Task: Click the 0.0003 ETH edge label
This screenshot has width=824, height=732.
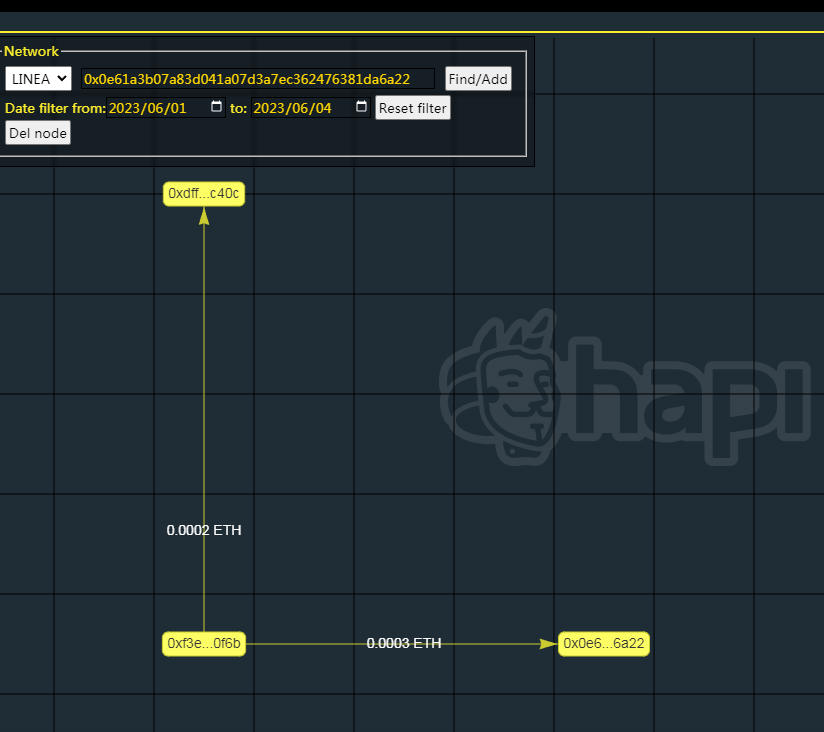Action: 404,643
